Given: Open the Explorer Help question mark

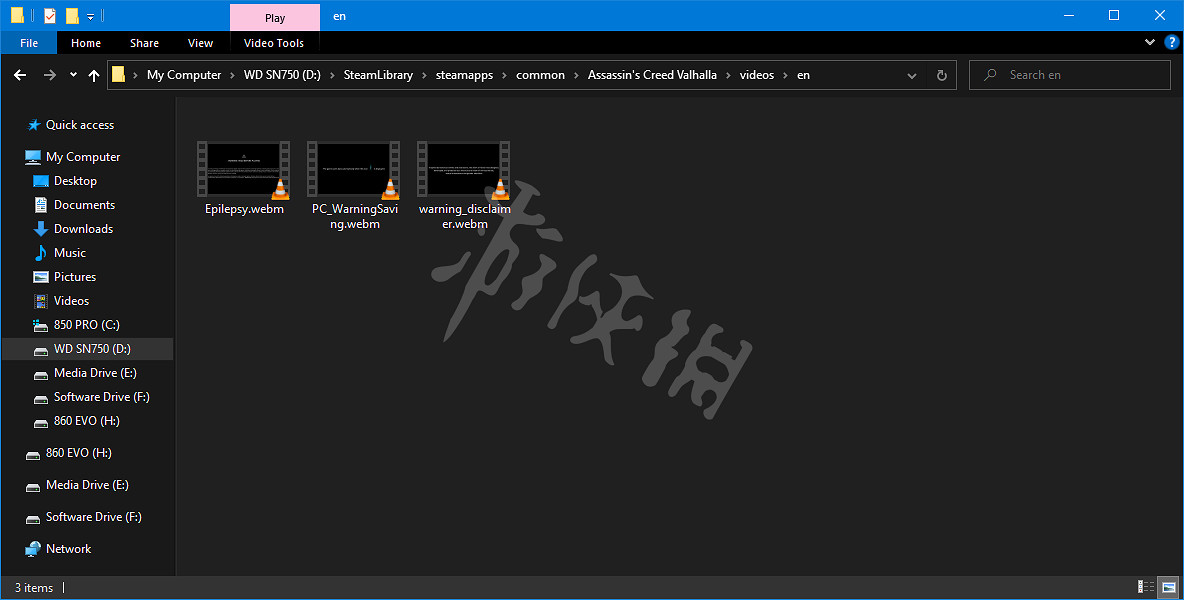Looking at the screenshot, I should [x=1171, y=43].
